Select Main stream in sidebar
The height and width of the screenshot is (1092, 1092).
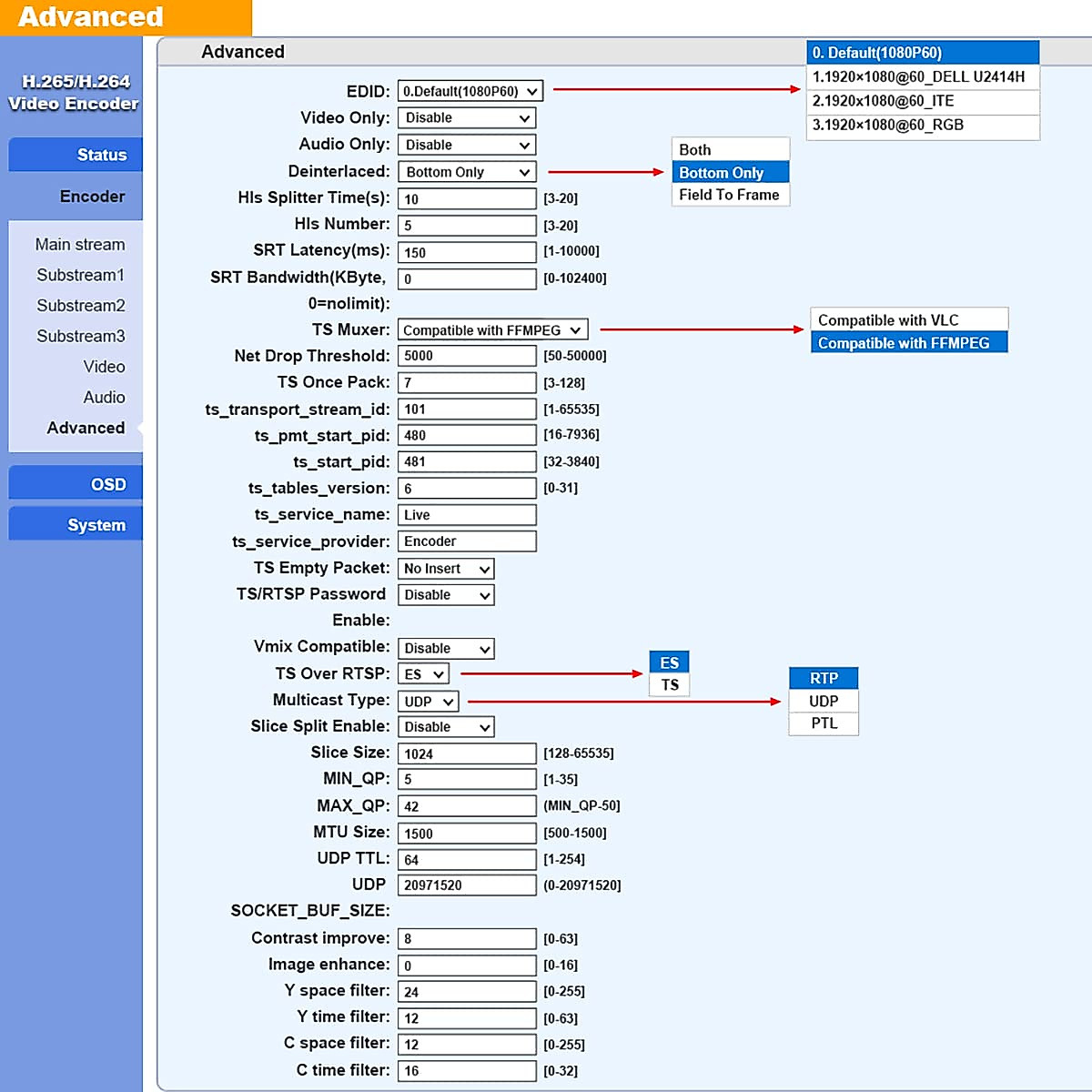coord(80,245)
